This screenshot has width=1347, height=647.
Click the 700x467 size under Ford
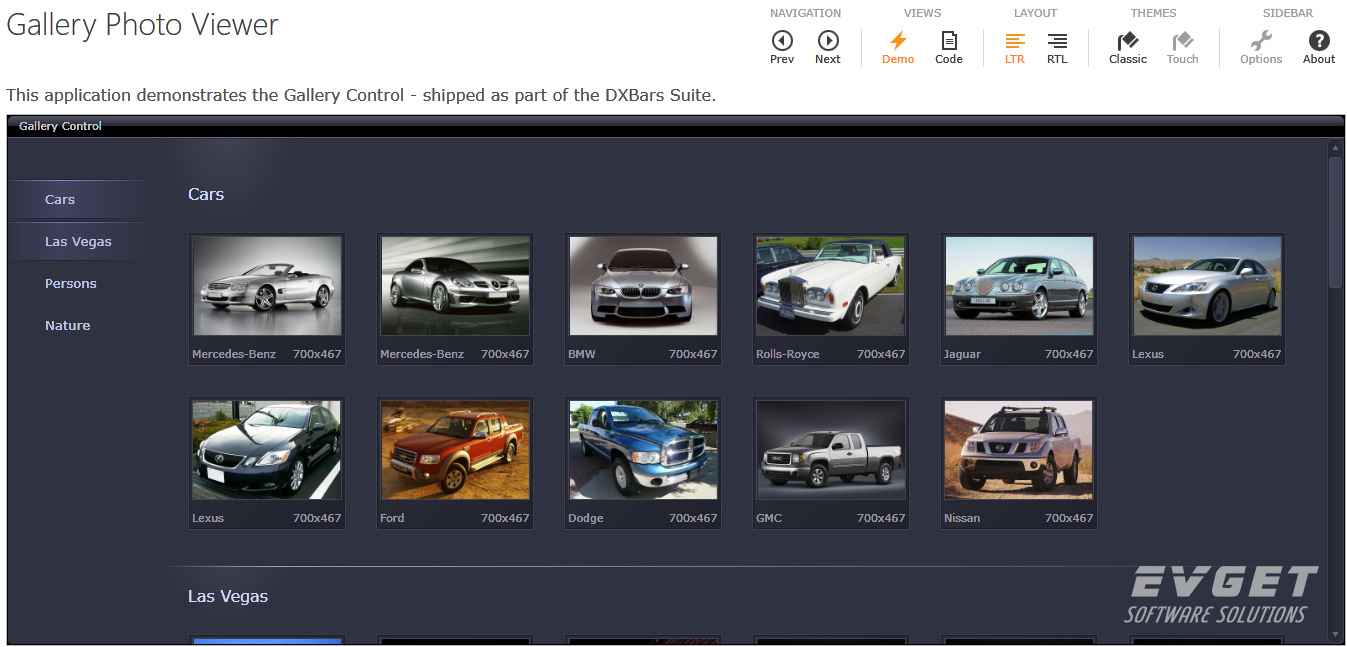click(505, 518)
